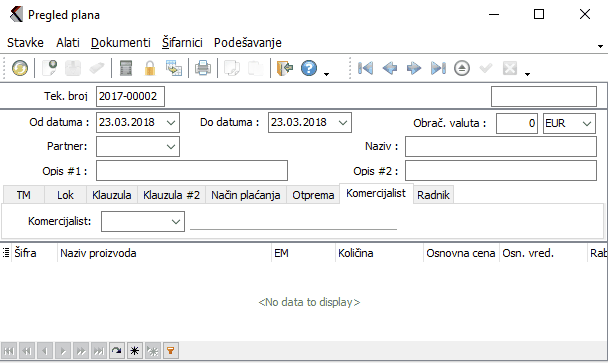Switch to the Način plaćanja tab
Image resolution: width=608 pixels, height=363 pixels.
(x=246, y=195)
